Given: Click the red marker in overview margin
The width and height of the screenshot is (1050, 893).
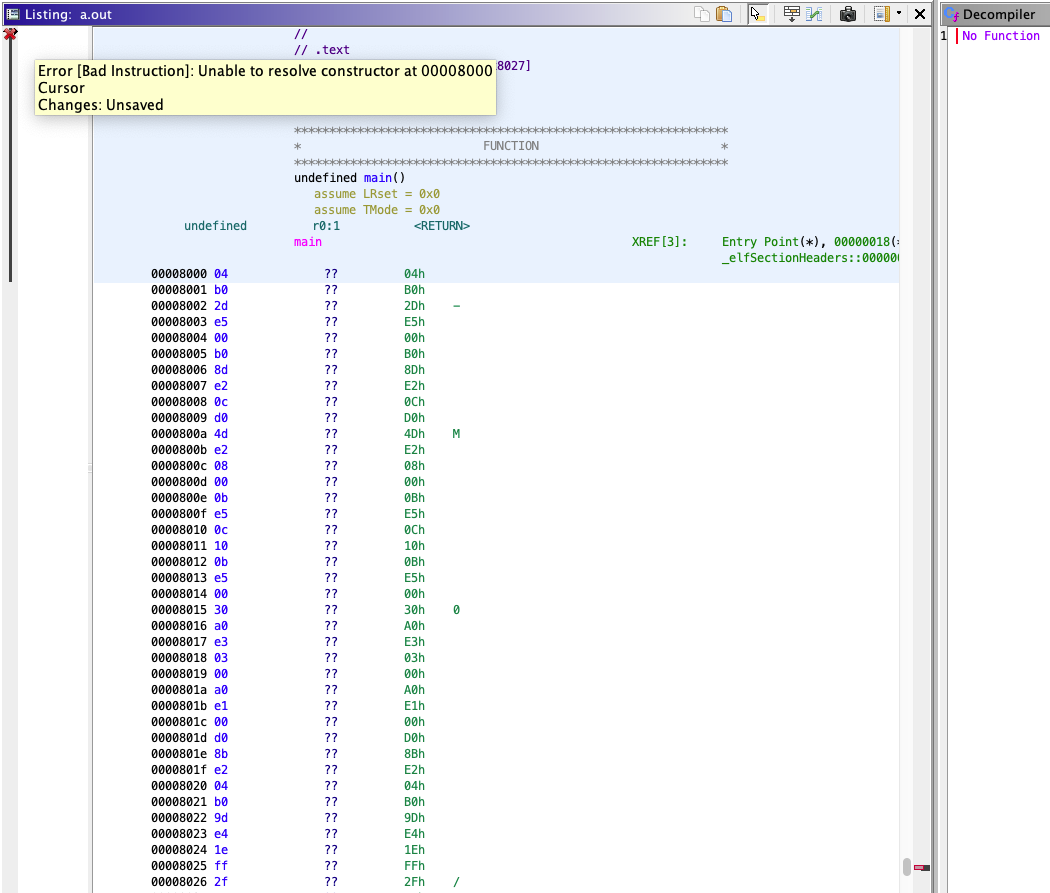Looking at the screenshot, I should coord(921,868).
